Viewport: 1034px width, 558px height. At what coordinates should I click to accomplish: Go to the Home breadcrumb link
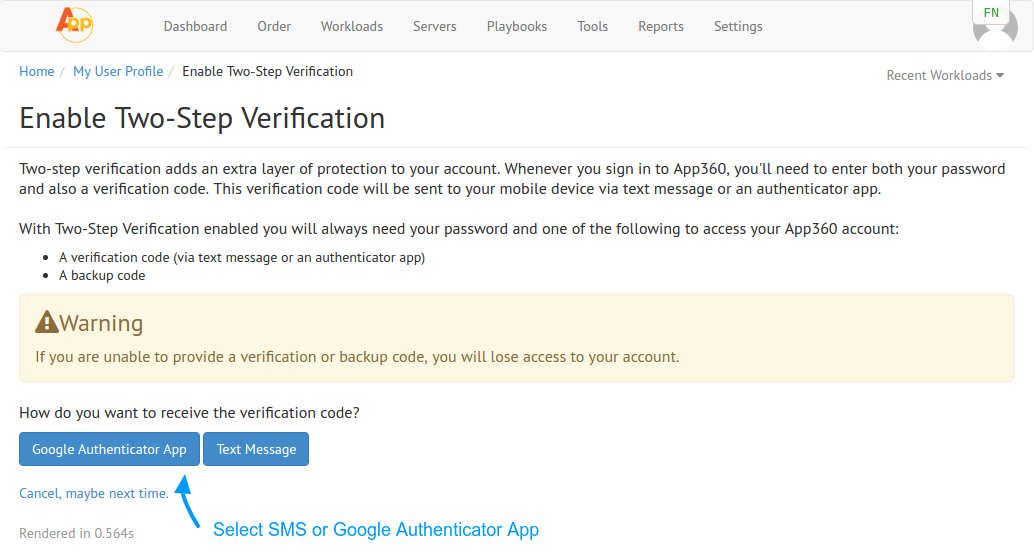click(36, 71)
